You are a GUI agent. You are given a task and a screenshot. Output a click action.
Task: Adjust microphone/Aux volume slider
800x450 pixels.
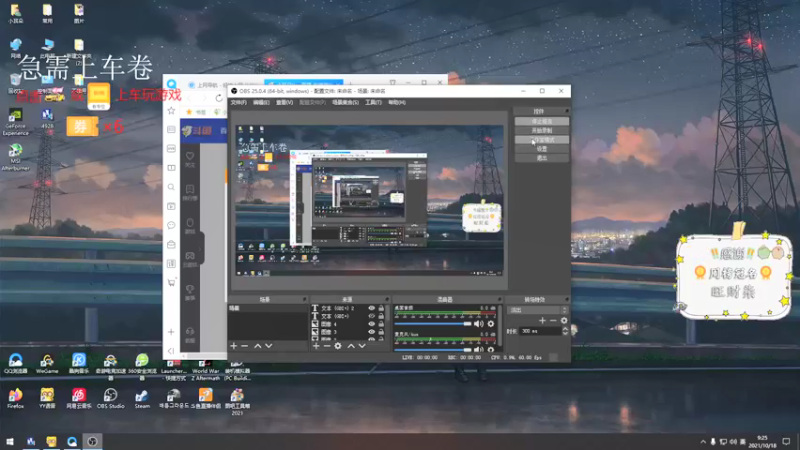pos(433,350)
